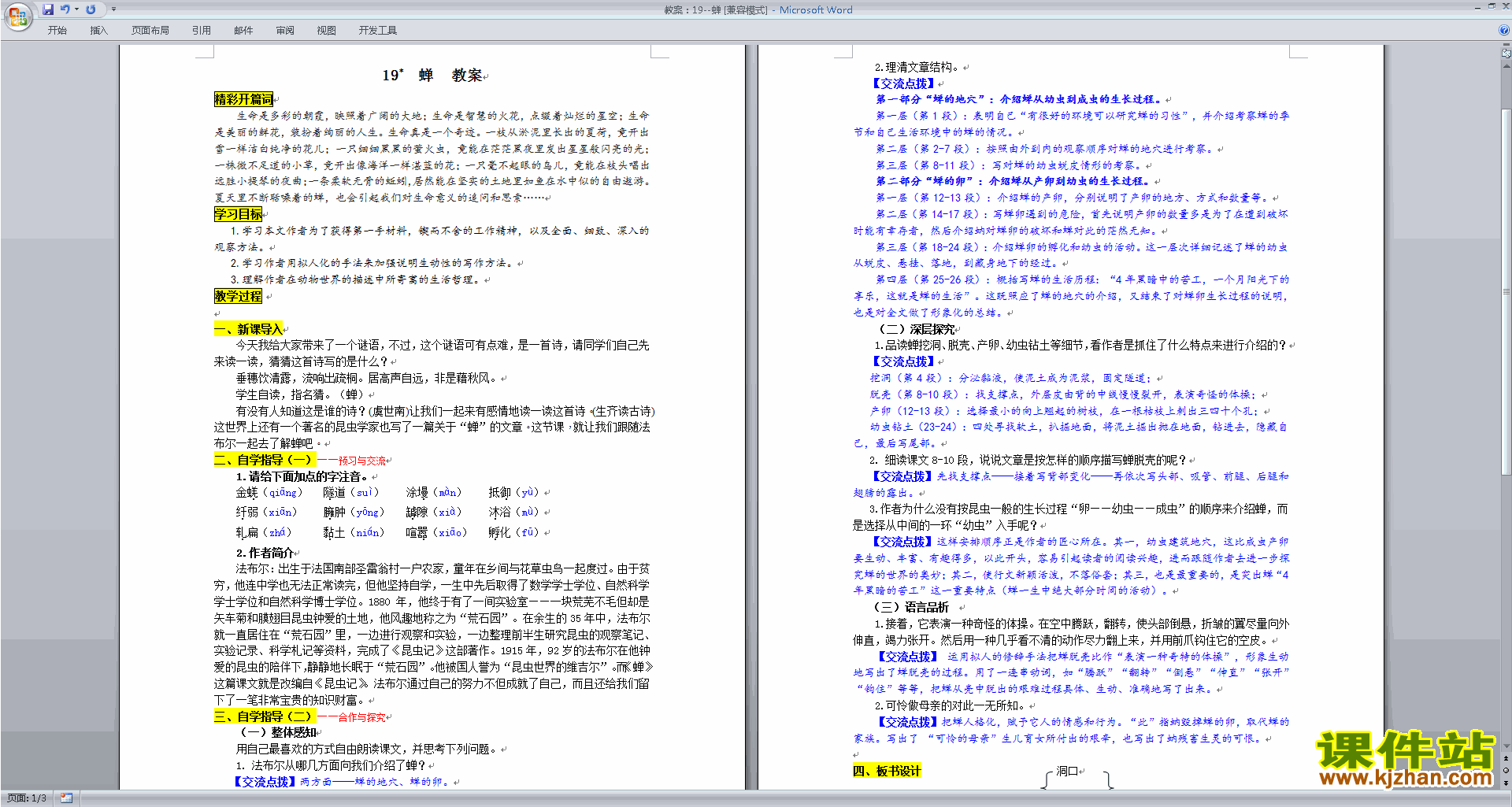Viewport: 1512px width, 807px height.
Task: Click the word 沐浴 in the pinyin list
Action: coord(499,512)
